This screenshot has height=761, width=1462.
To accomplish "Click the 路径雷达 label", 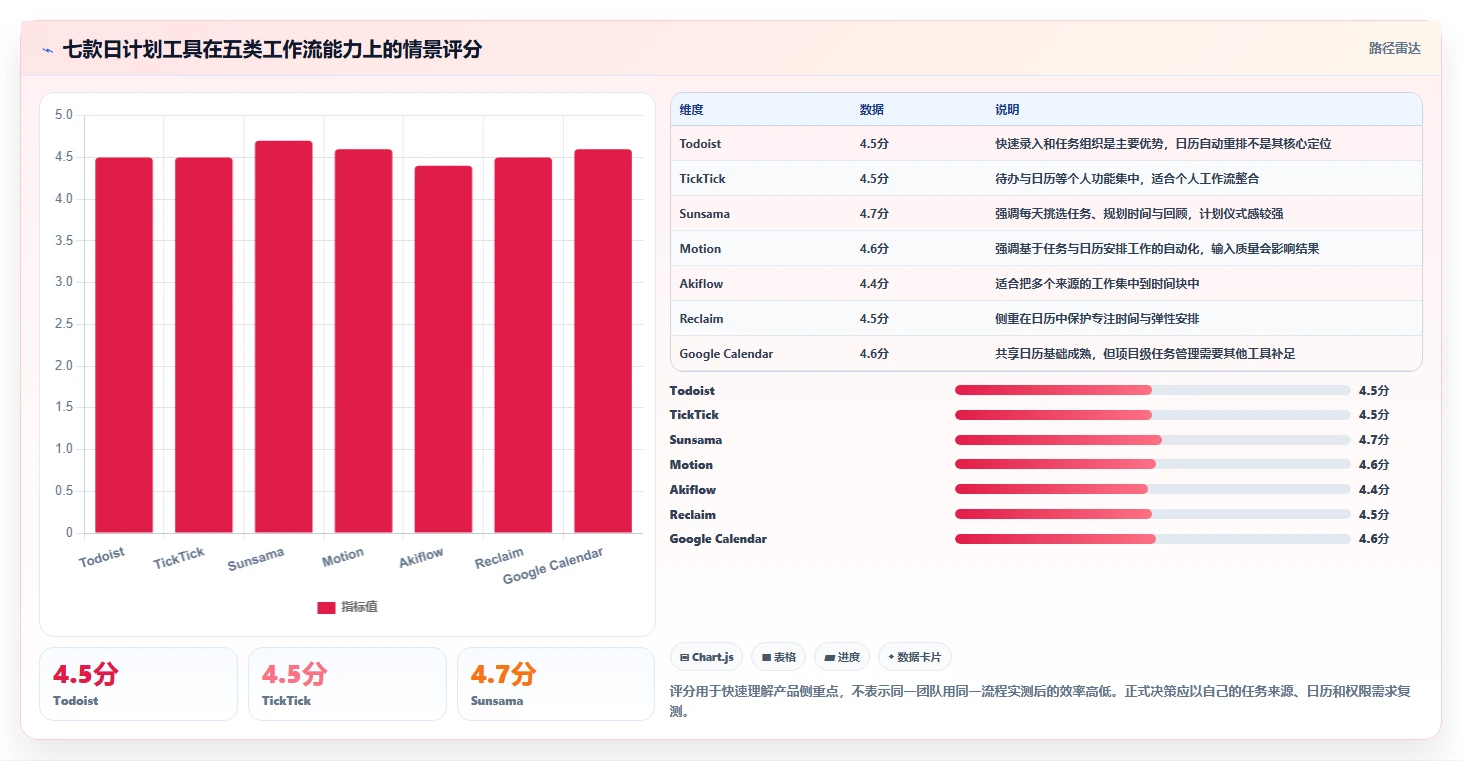I will click(x=1394, y=48).
